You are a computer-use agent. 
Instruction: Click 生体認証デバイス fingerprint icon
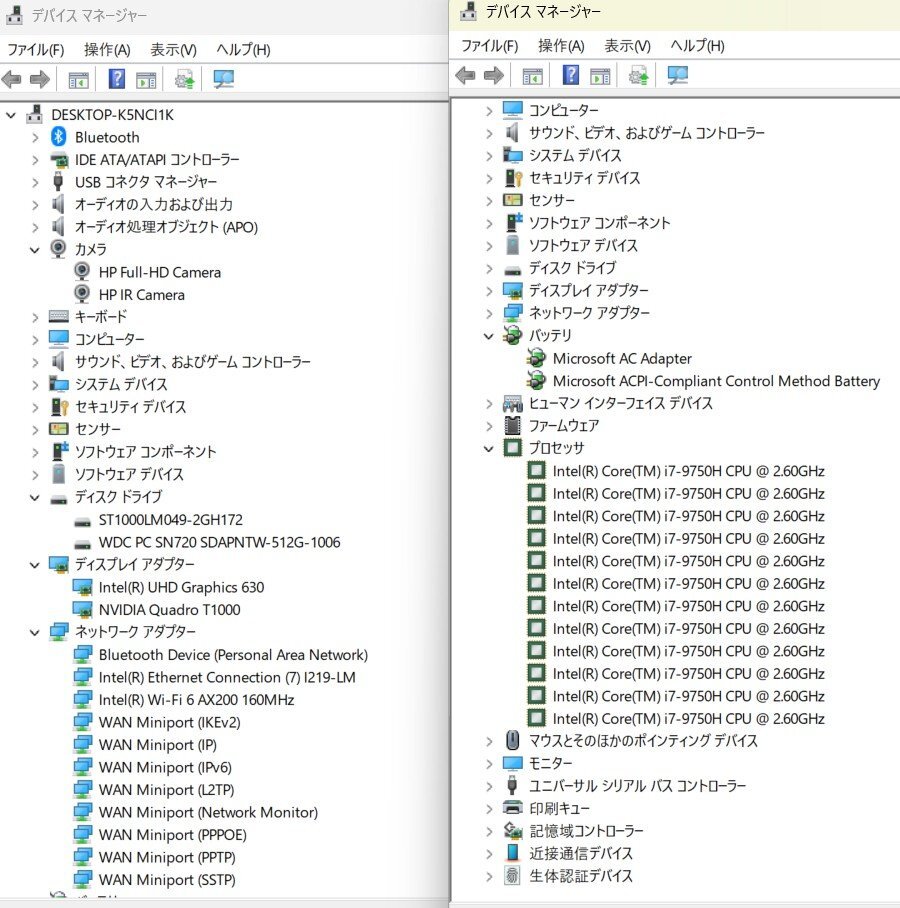(513, 876)
